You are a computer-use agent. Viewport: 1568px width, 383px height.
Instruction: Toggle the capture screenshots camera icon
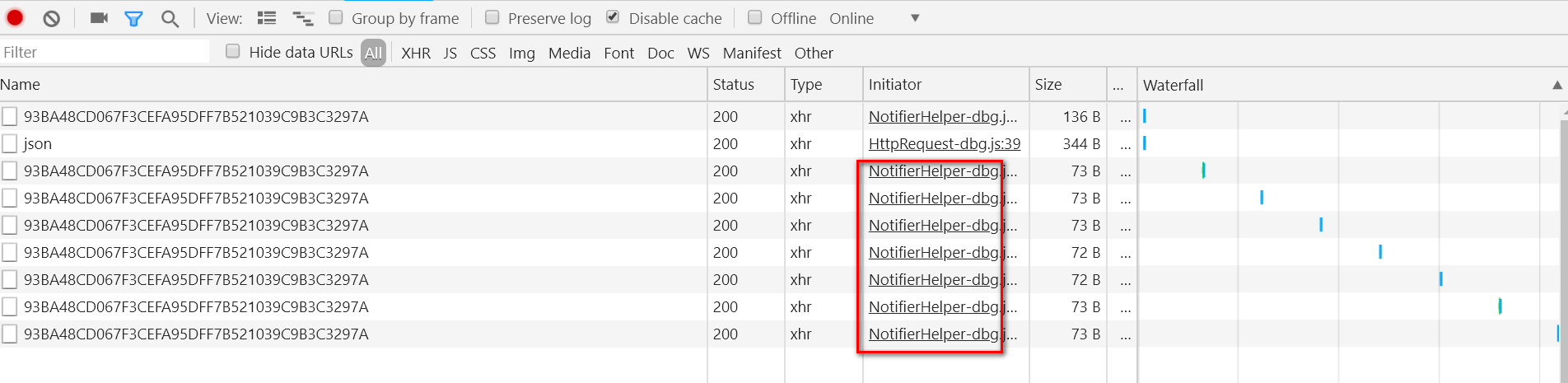pyautogui.click(x=99, y=18)
